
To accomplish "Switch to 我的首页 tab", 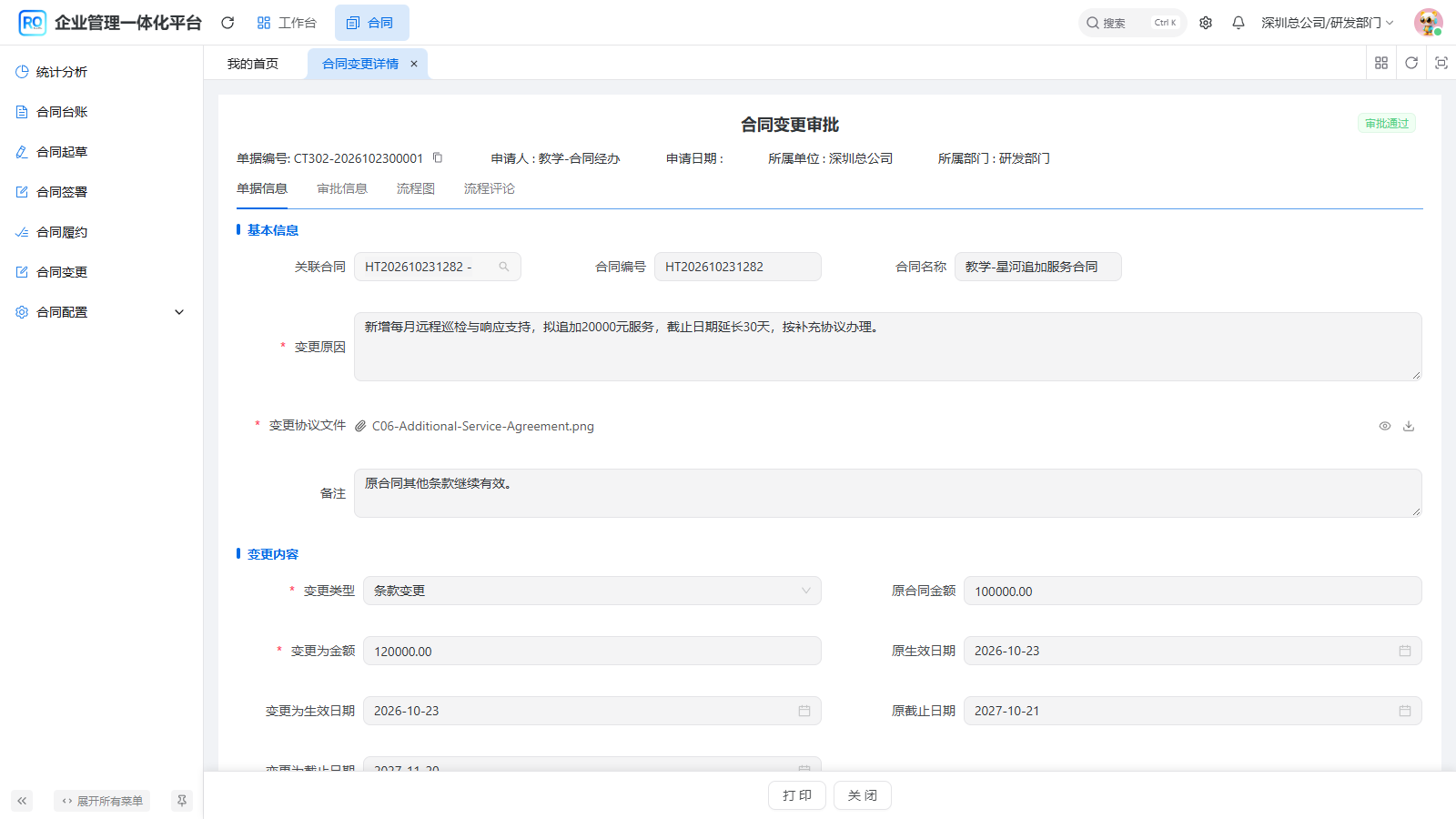I will pyautogui.click(x=253, y=64).
